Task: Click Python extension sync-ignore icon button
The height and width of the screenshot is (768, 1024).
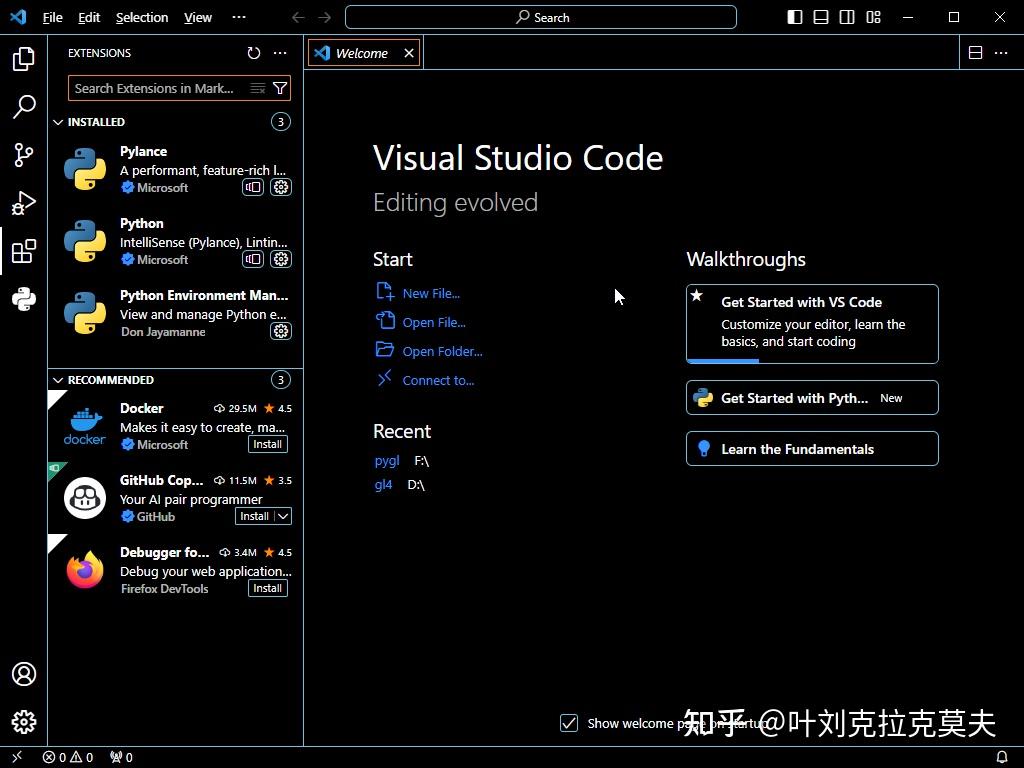Action: coord(253,259)
